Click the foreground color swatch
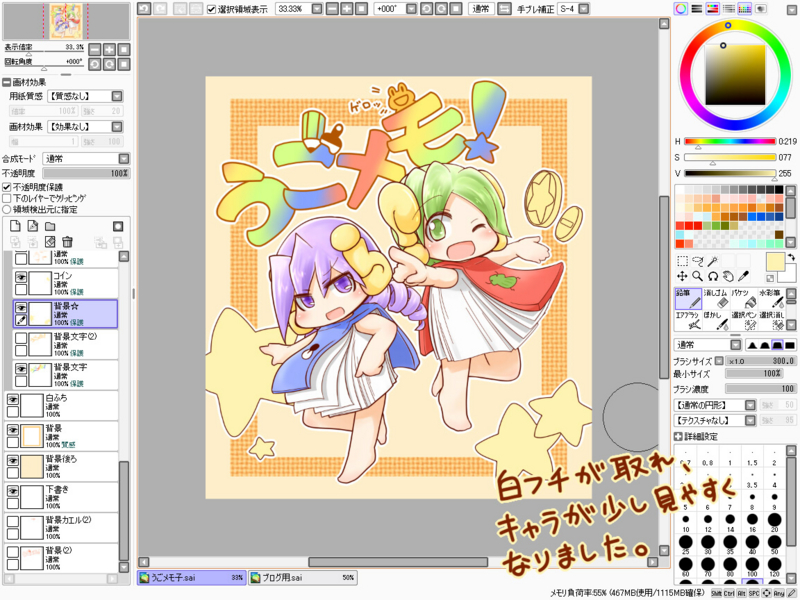Viewport: 800px width, 600px height. 776,263
